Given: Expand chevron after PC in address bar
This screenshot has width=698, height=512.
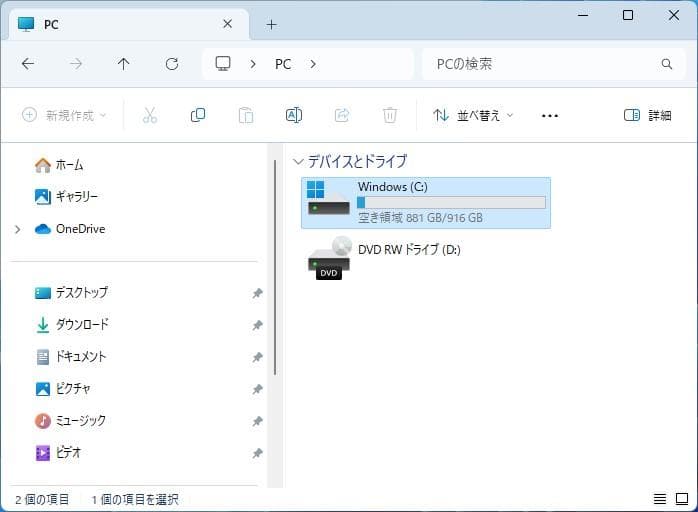Looking at the screenshot, I should pos(313,64).
